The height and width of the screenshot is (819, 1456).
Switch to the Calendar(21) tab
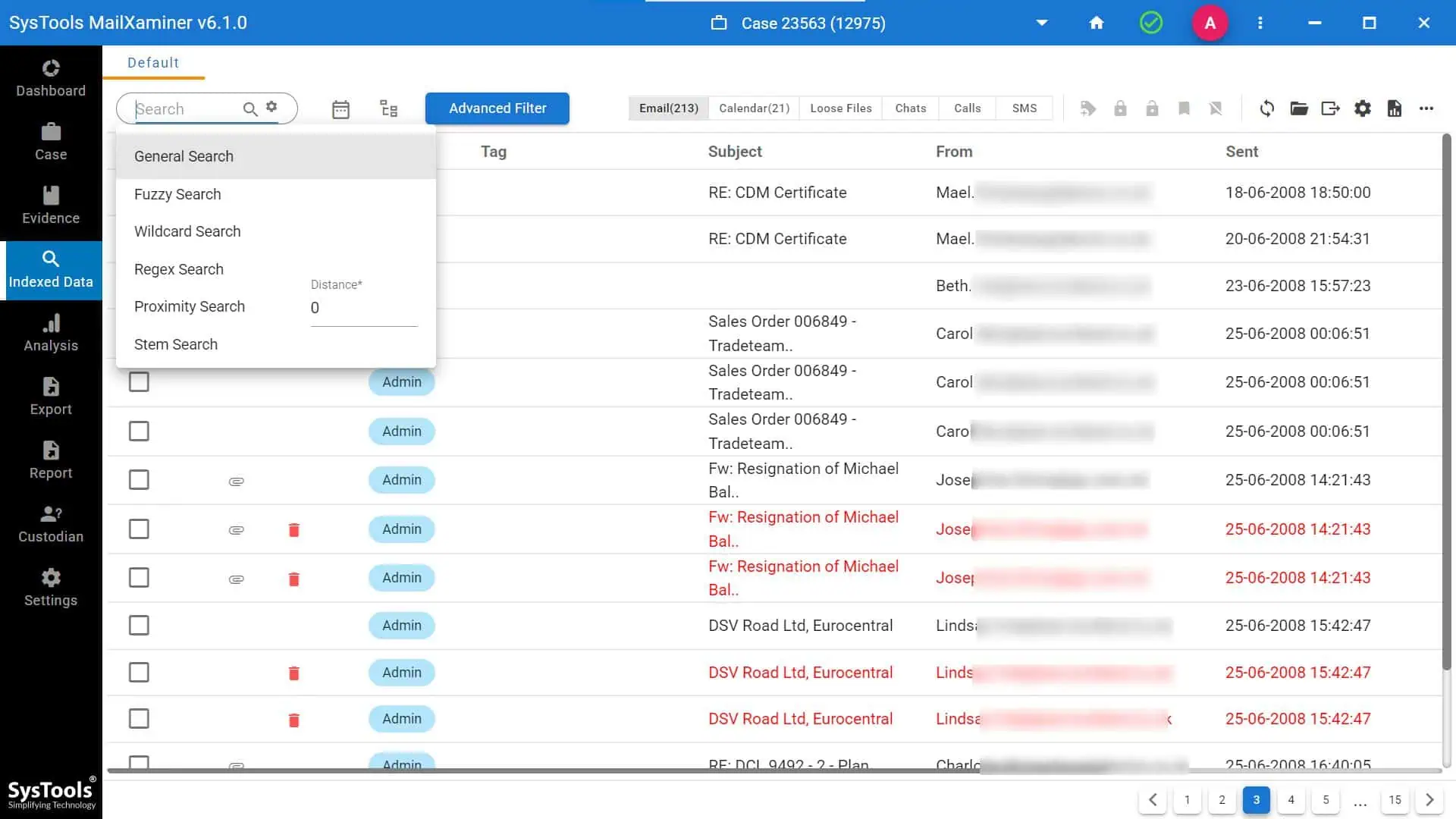(x=754, y=108)
